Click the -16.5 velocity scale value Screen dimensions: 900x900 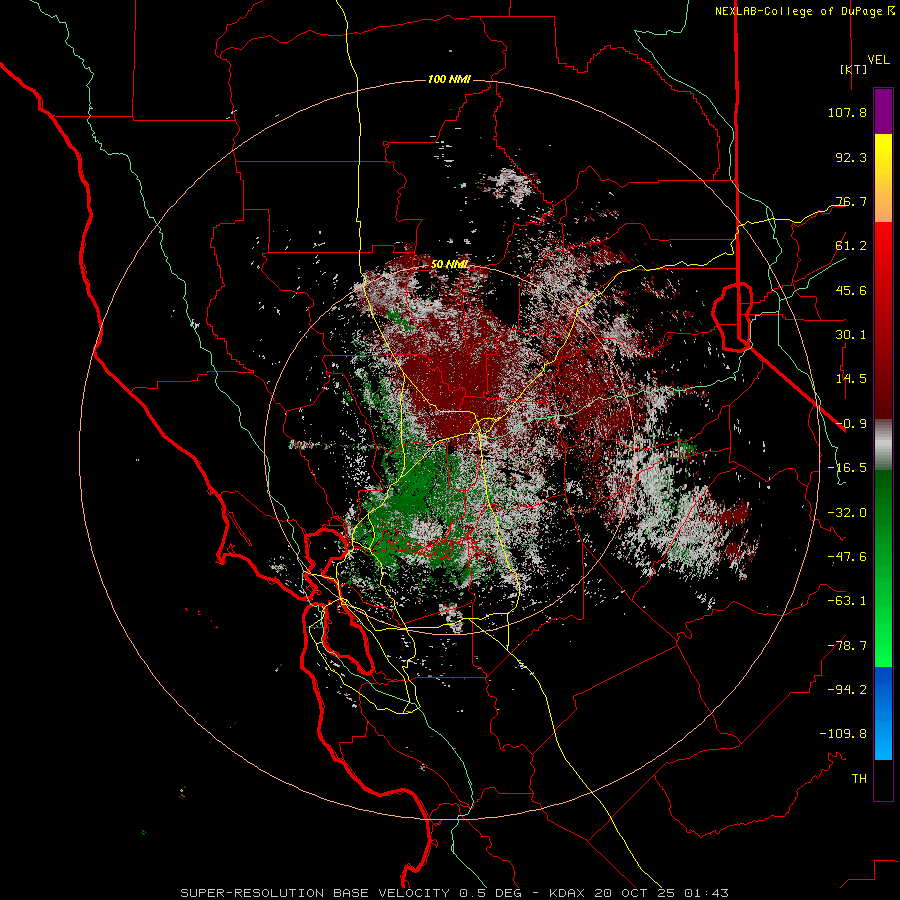pos(847,468)
